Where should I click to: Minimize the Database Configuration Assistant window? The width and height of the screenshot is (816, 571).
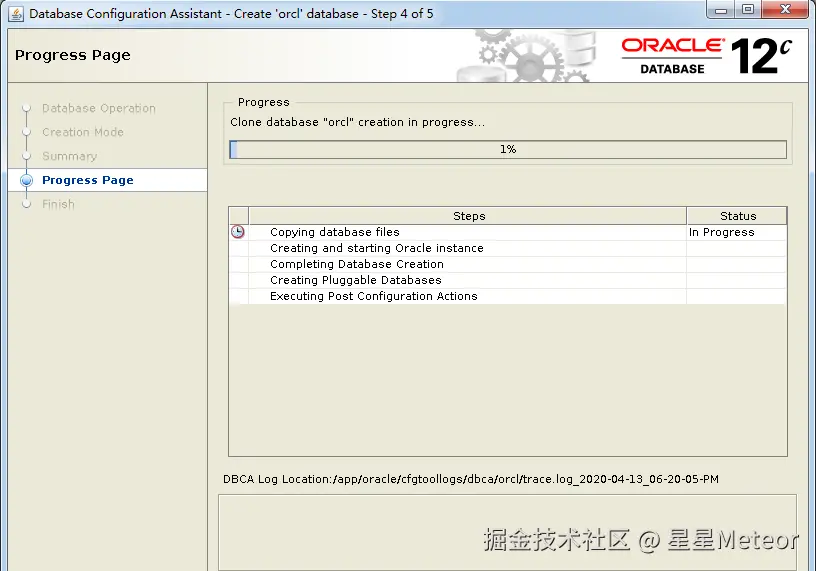pos(721,10)
